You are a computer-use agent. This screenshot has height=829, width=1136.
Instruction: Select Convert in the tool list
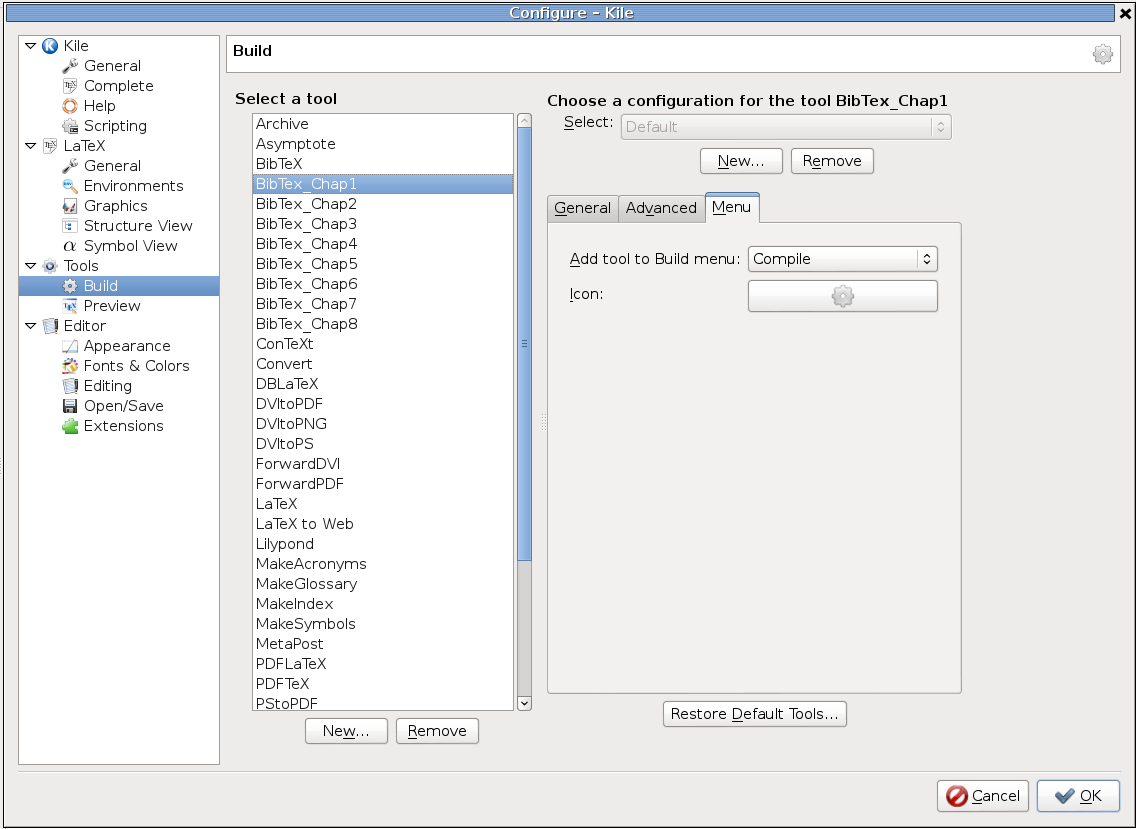pos(383,364)
